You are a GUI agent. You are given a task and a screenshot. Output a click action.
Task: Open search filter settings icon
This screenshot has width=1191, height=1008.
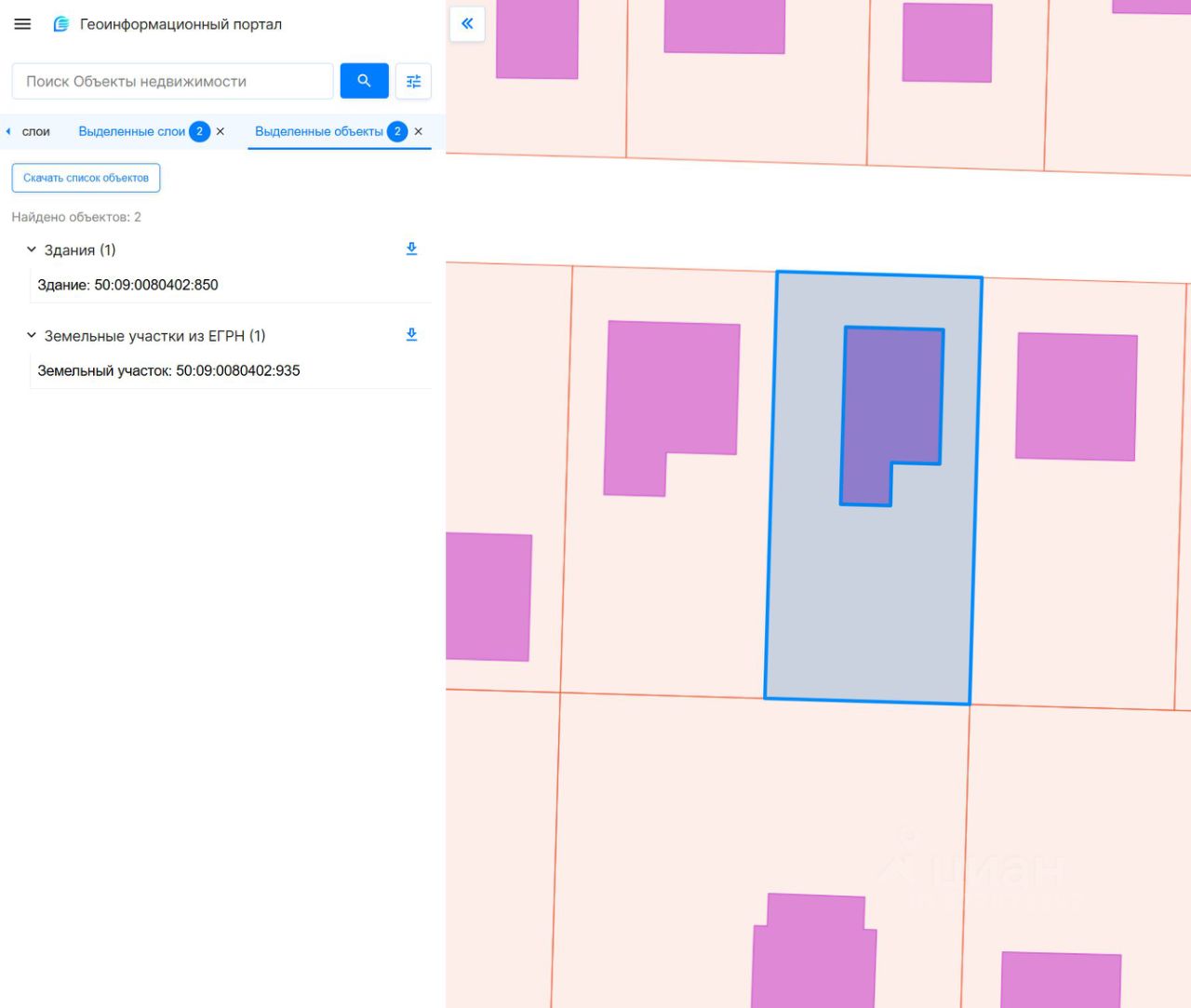(x=413, y=81)
